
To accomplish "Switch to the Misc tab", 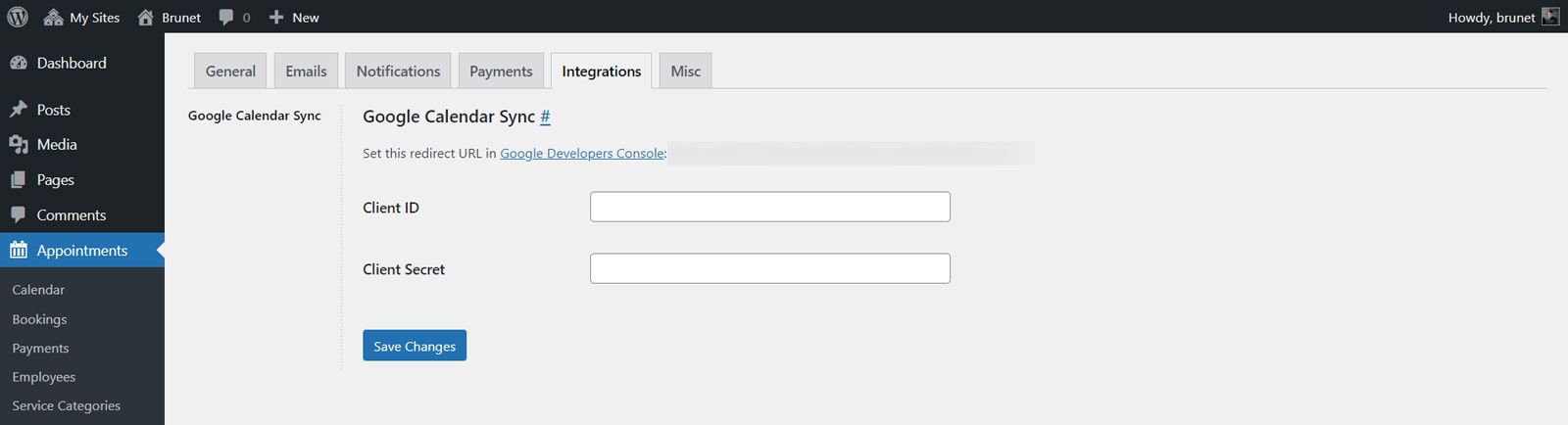I will (685, 71).
